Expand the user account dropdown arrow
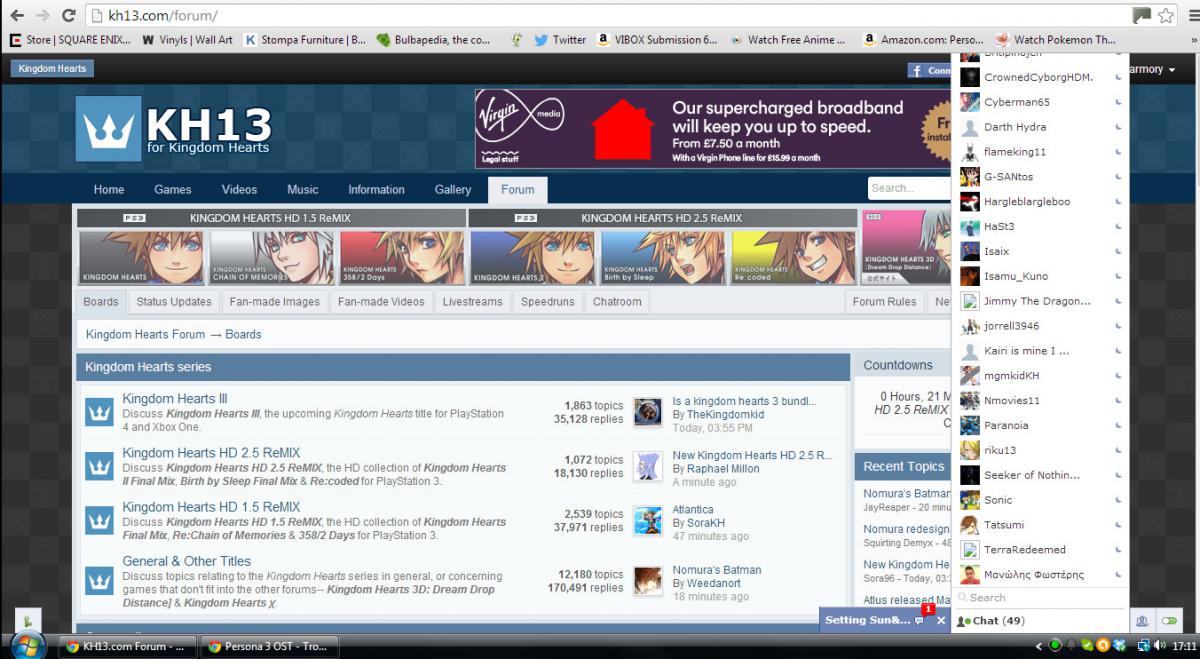1200x659 pixels. pyautogui.click(x=1172, y=70)
